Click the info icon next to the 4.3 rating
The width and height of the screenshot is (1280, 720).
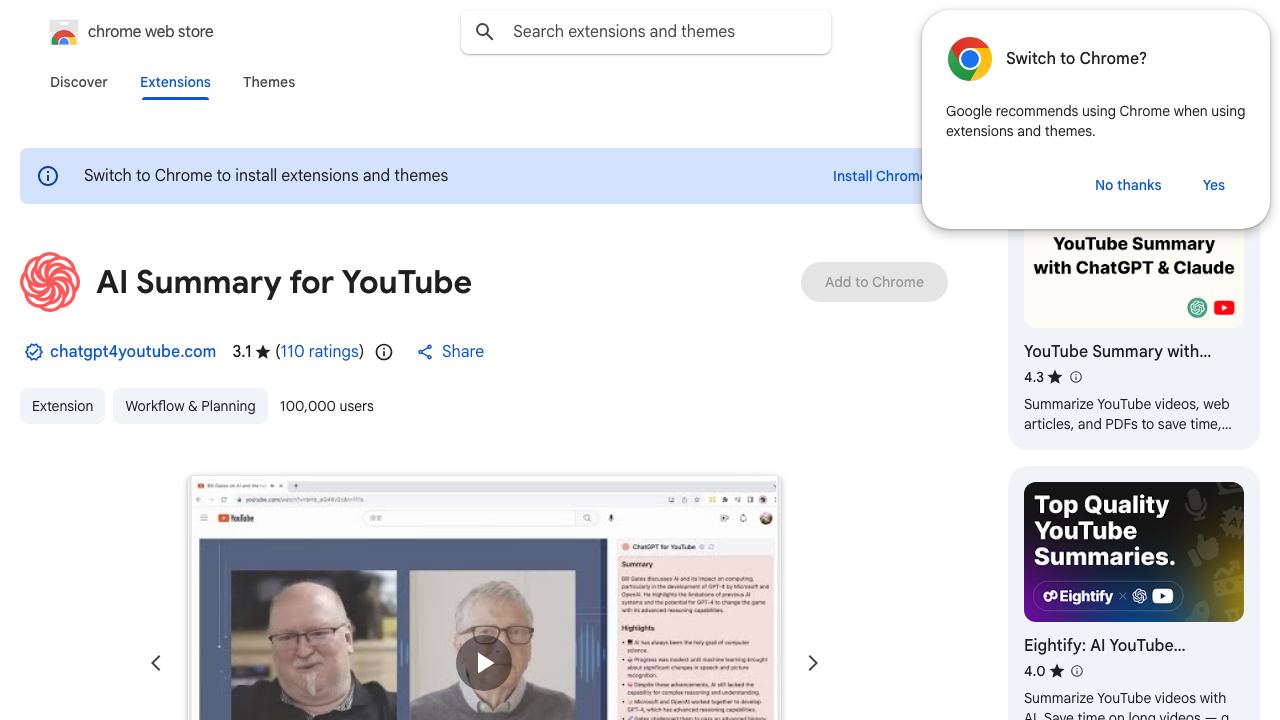[1076, 377]
